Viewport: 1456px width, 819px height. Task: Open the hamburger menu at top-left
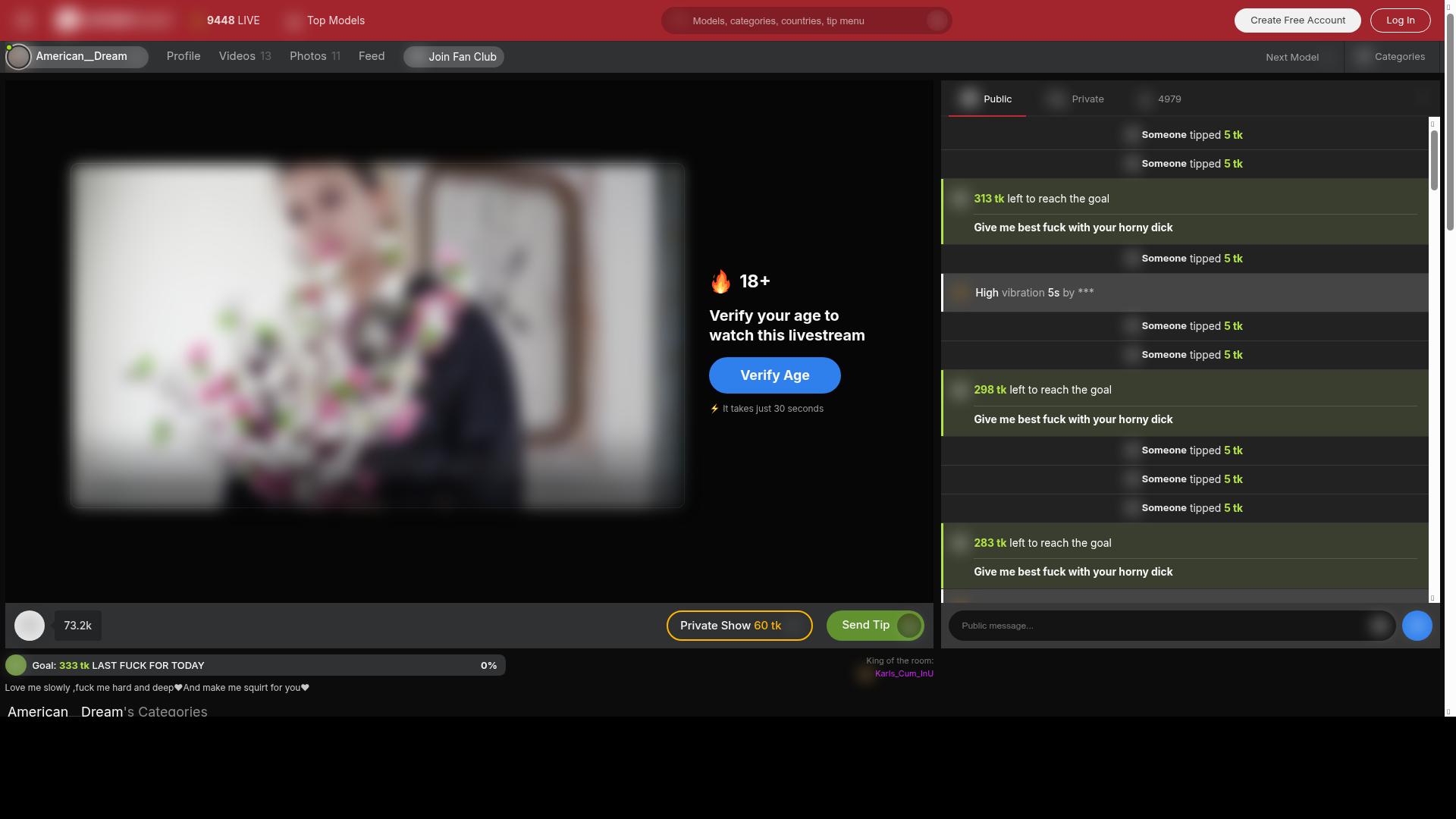(x=24, y=20)
